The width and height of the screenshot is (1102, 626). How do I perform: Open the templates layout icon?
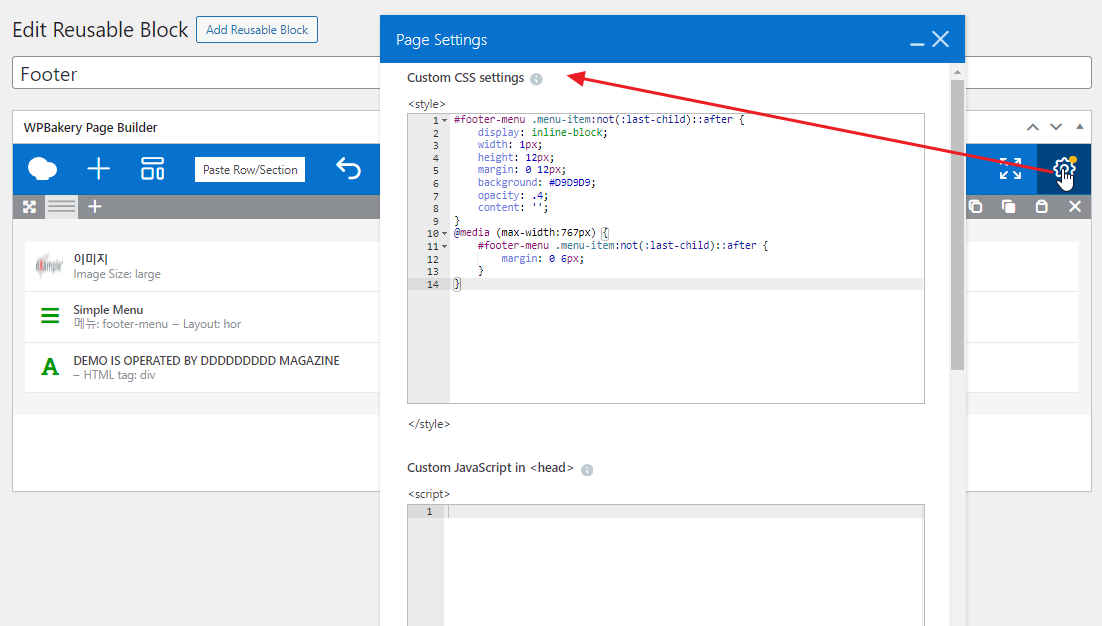153,169
